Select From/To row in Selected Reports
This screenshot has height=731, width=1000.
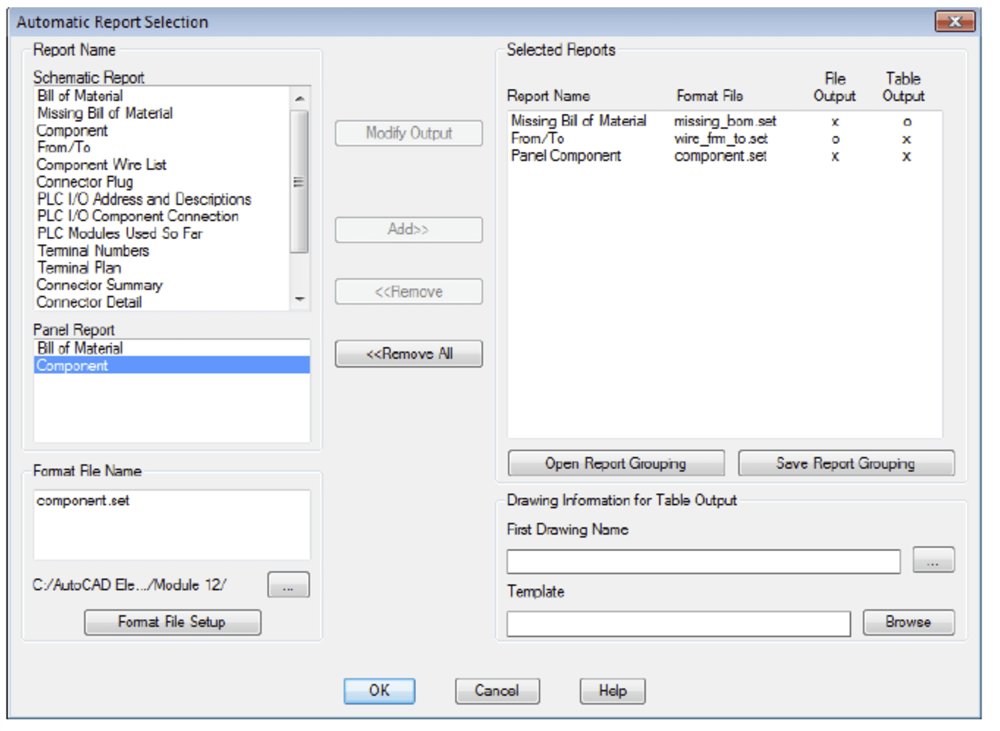coord(724,138)
